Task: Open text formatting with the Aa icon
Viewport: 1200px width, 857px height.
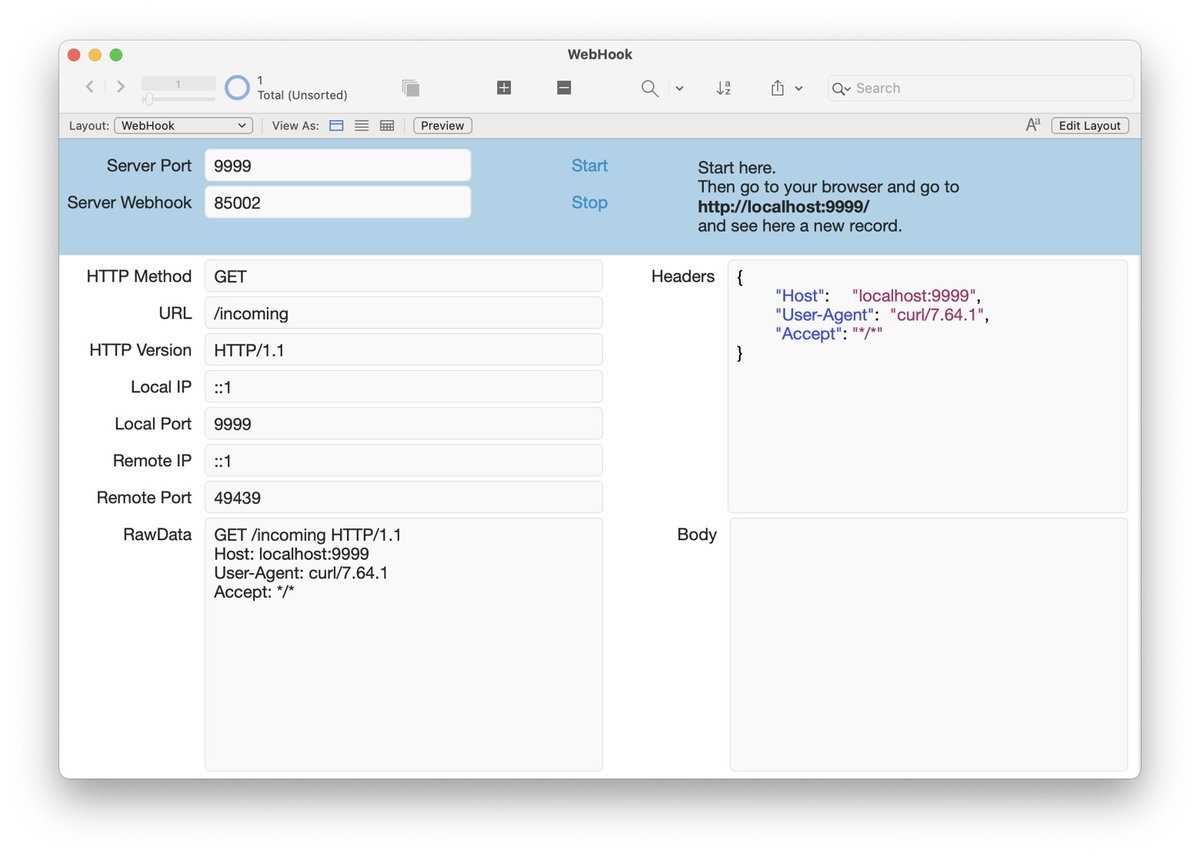Action: [x=1031, y=125]
